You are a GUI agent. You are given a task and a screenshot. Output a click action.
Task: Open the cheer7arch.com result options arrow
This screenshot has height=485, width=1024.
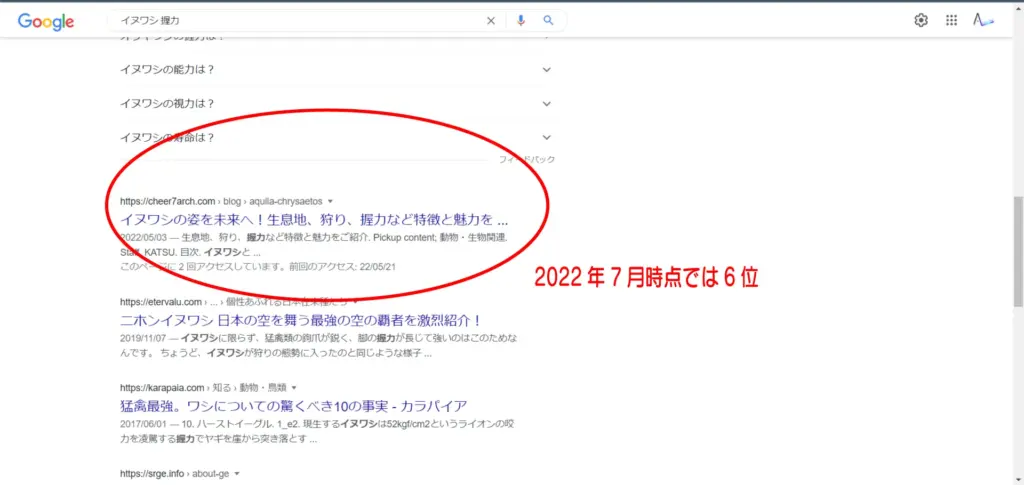pyautogui.click(x=330, y=201)
